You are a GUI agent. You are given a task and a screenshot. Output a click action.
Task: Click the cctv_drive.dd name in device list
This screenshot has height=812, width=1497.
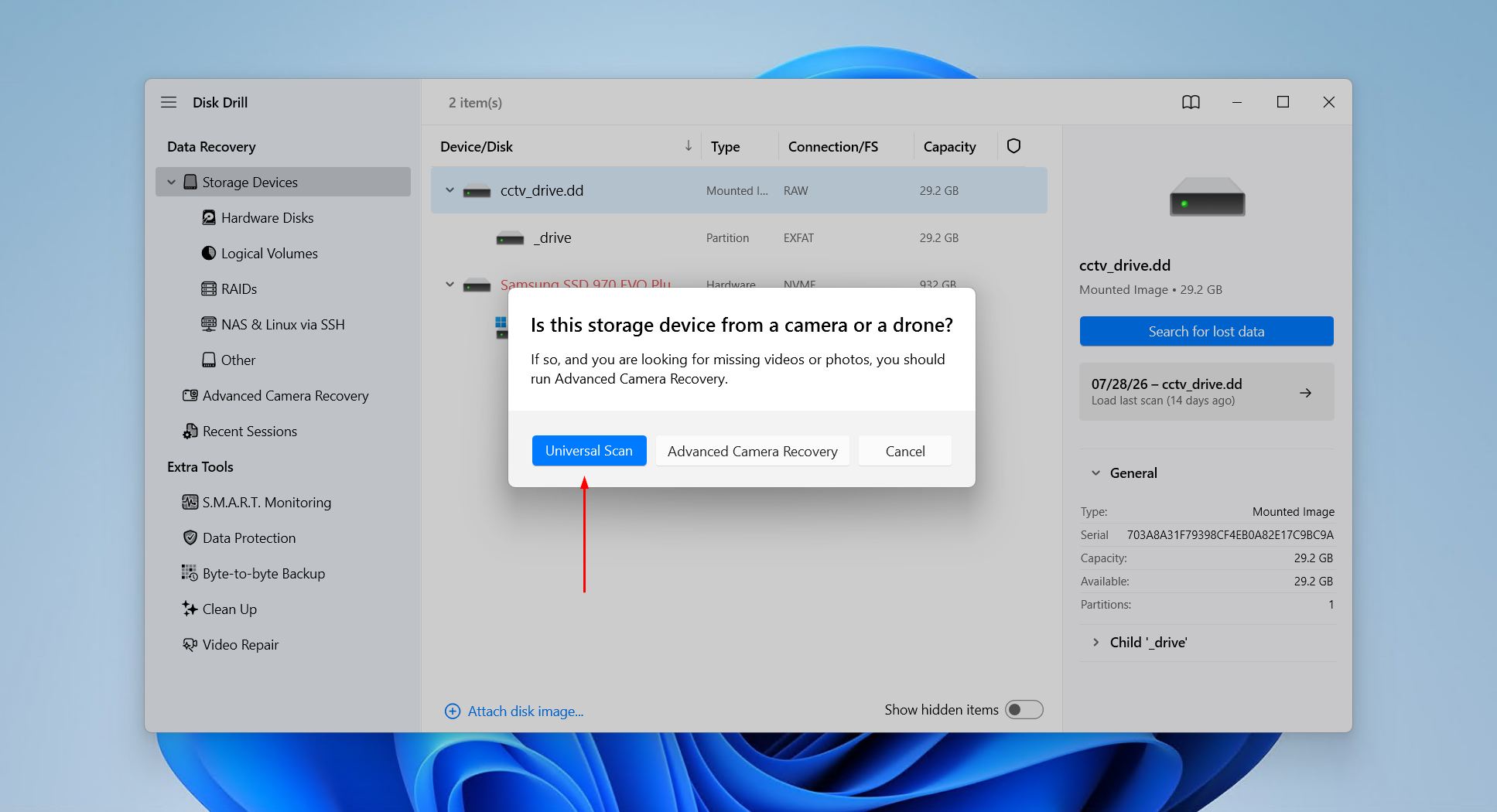click(542, 190)
